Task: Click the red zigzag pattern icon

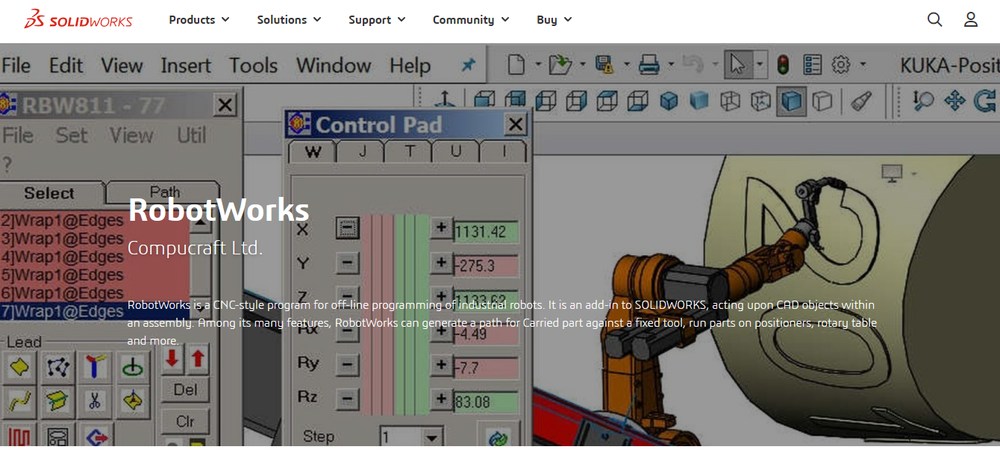Action: 20,436
